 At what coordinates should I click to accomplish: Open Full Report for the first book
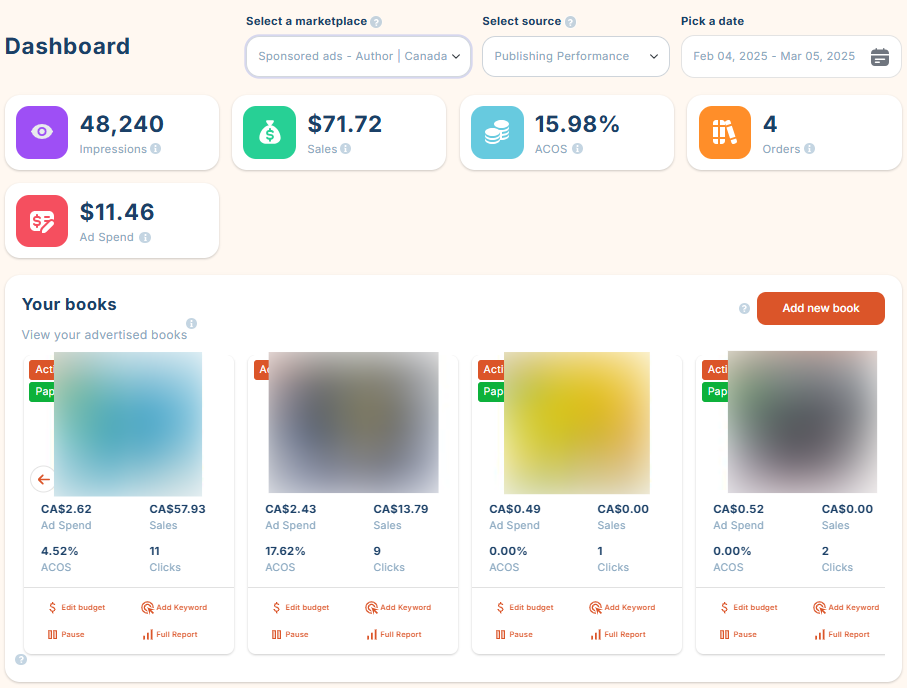tap(170, 635)
